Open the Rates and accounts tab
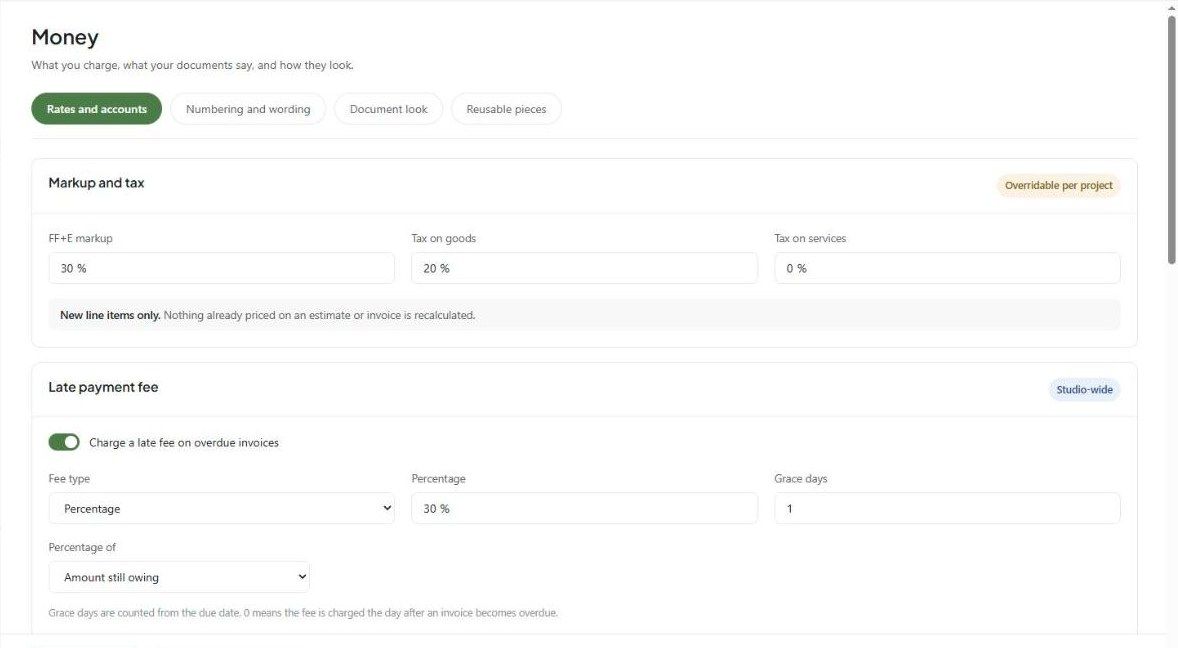This screenshot has width=1178, height=648. click(x=96, y=109)
